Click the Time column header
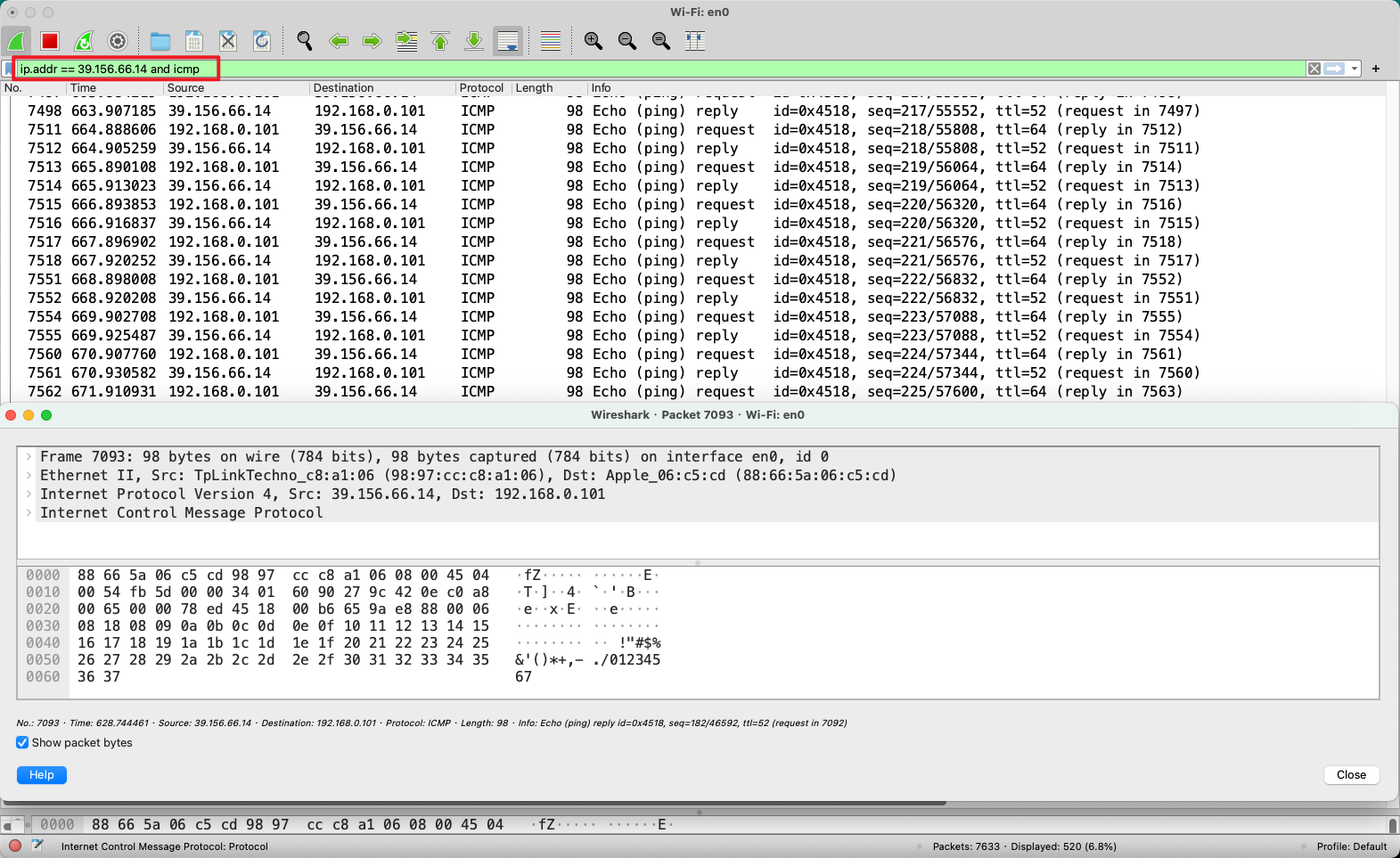Screen dimensions: 1400x858 83,88
